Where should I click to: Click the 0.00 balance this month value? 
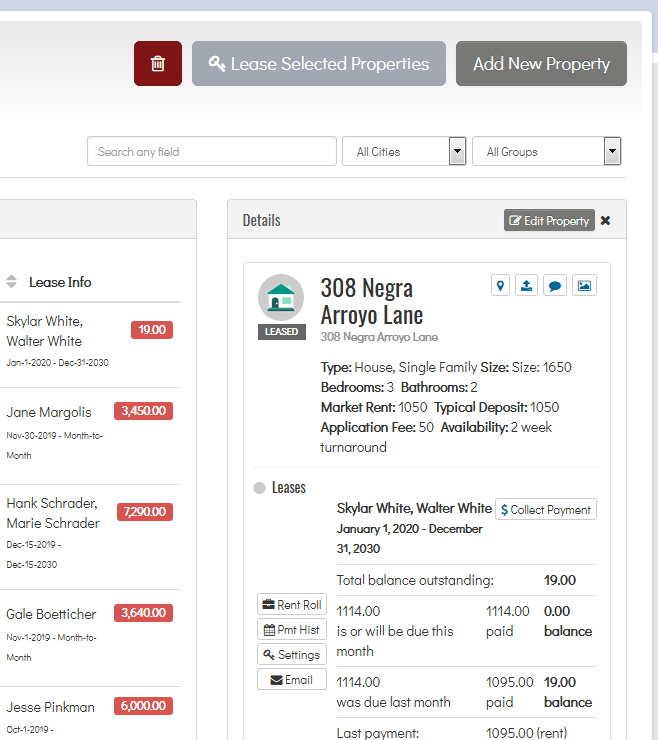coord(557,611)
